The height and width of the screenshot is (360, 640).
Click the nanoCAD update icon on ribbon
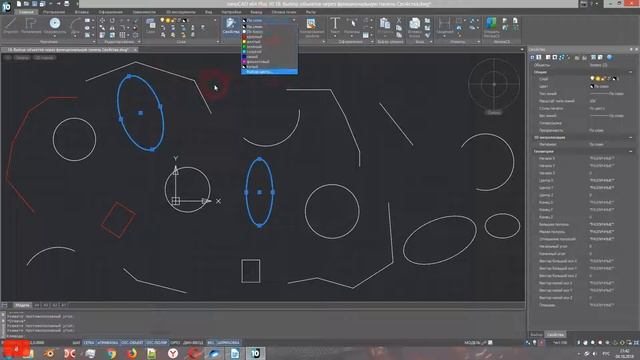coord(491,27)
